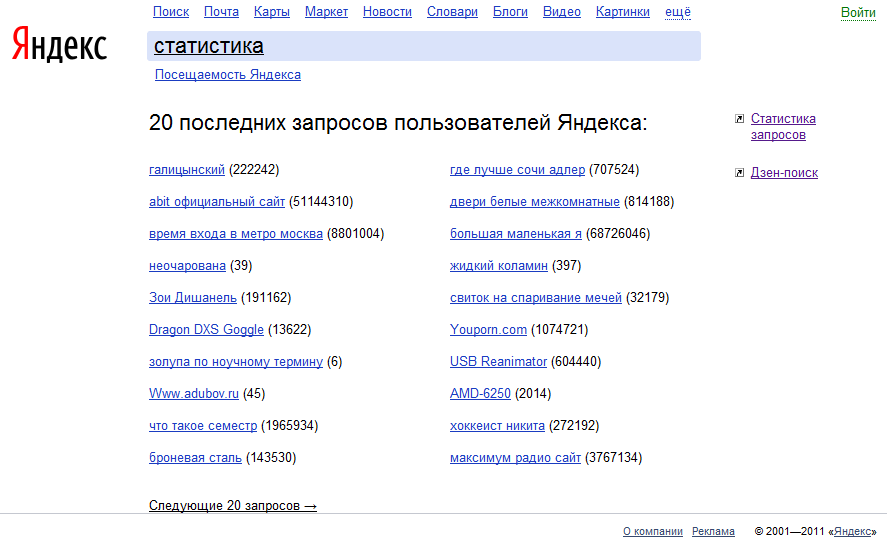Open the Дзен-поиск sidebar link
The height and width of the screenshot is (550, 887).
click(784, 173)
